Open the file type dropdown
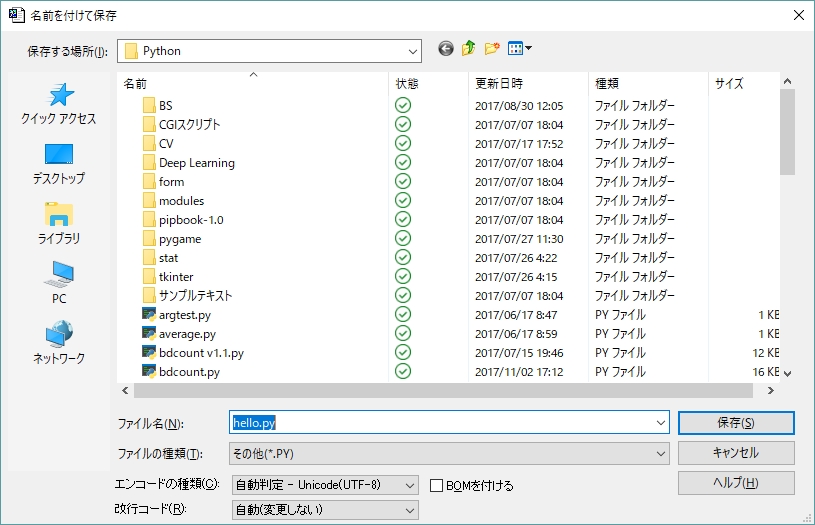Screen dimensions: 815x525 coord(660,454)
